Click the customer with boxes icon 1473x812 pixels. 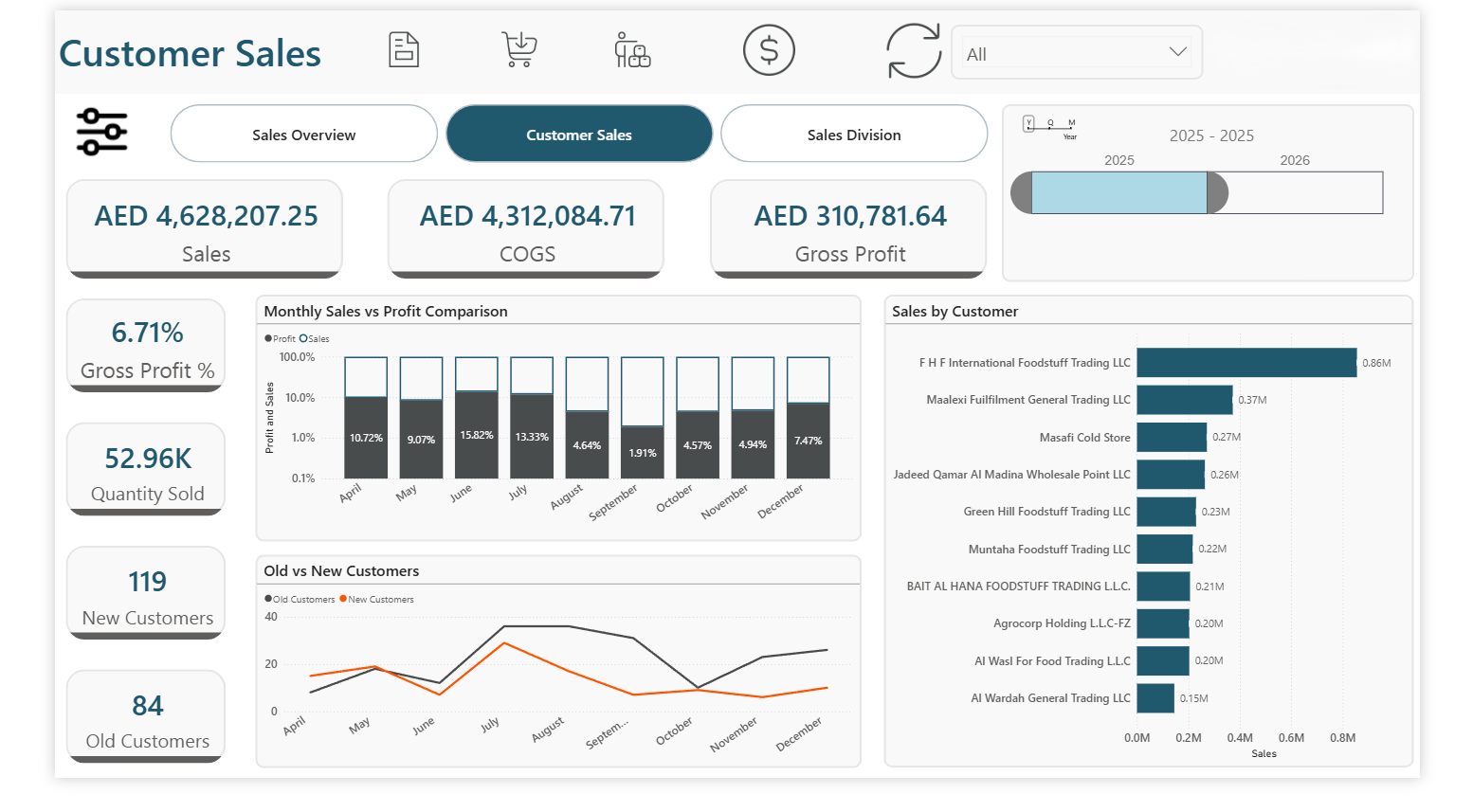point(632,51)
